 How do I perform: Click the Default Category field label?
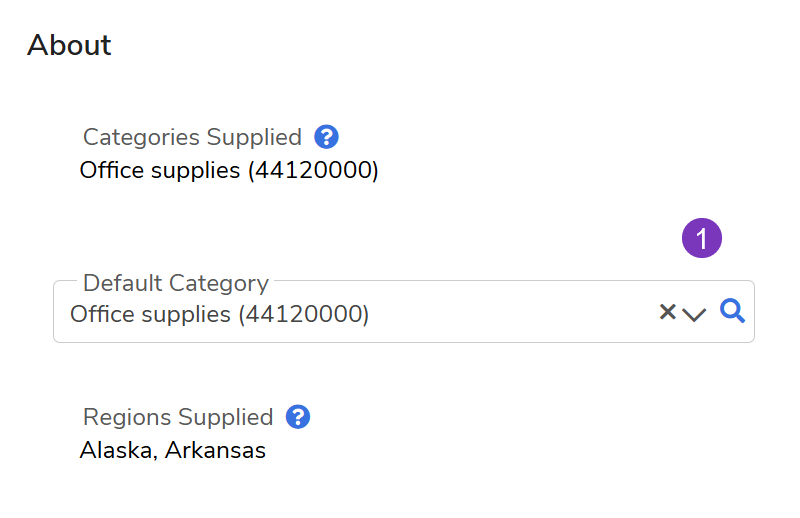pos(176,283)
